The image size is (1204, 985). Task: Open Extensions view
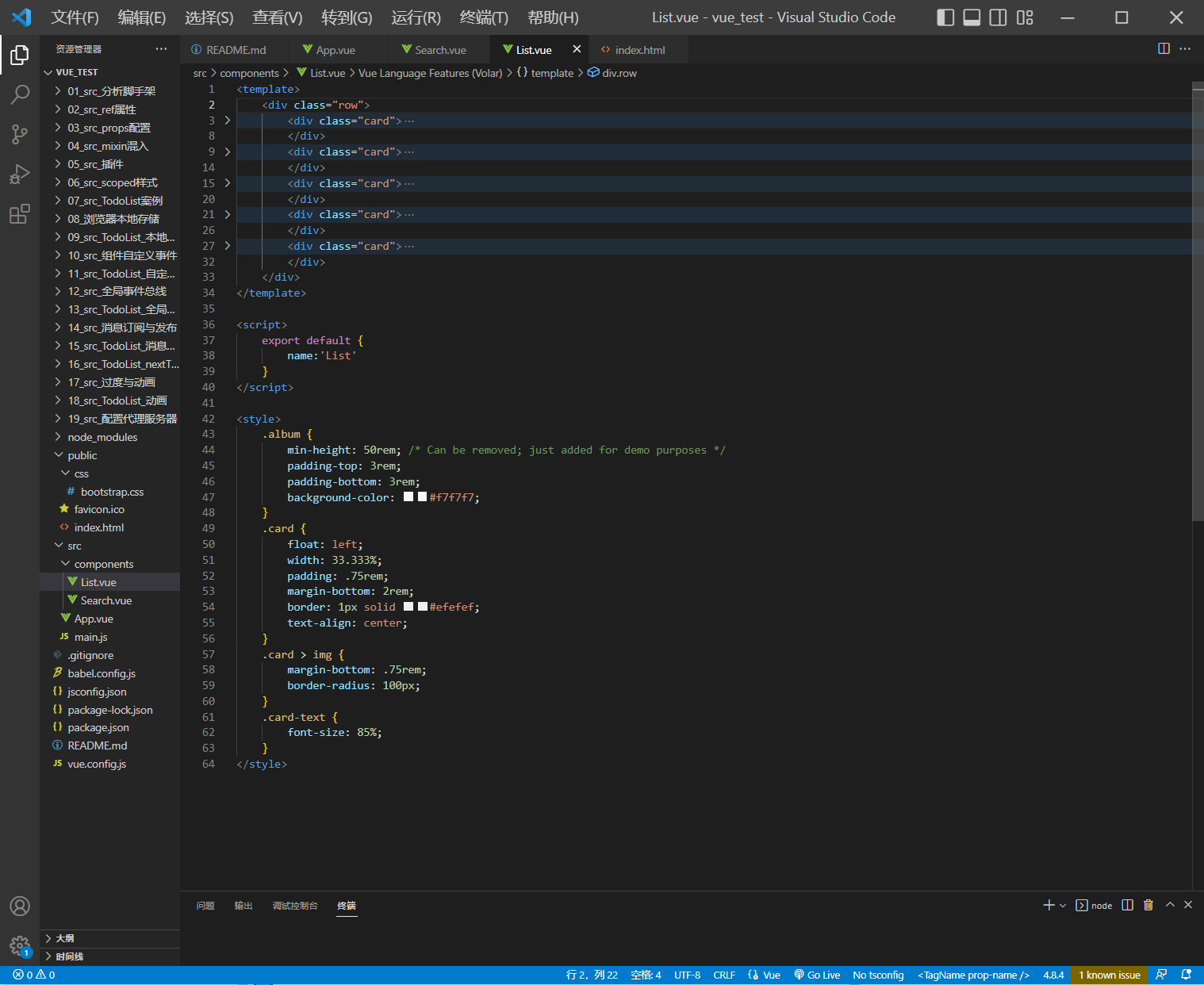pyautogui.click(x=20, y=213)
